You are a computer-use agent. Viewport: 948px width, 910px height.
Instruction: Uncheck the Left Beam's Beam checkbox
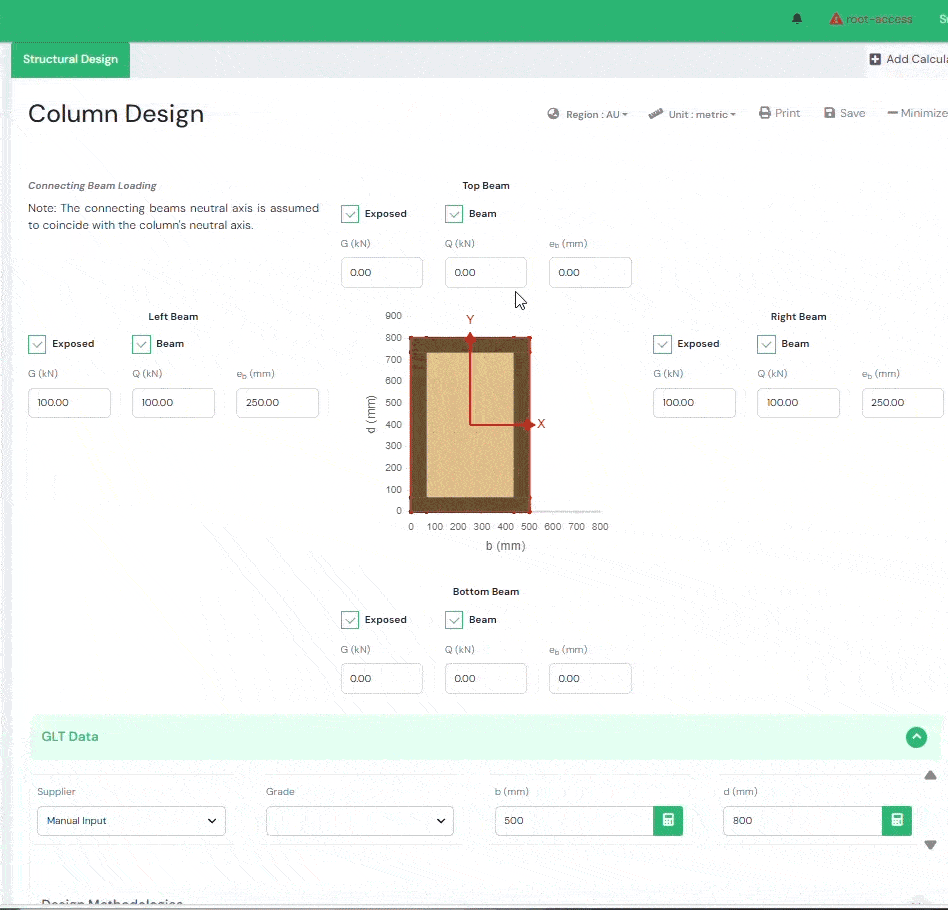tap(141, 344)
